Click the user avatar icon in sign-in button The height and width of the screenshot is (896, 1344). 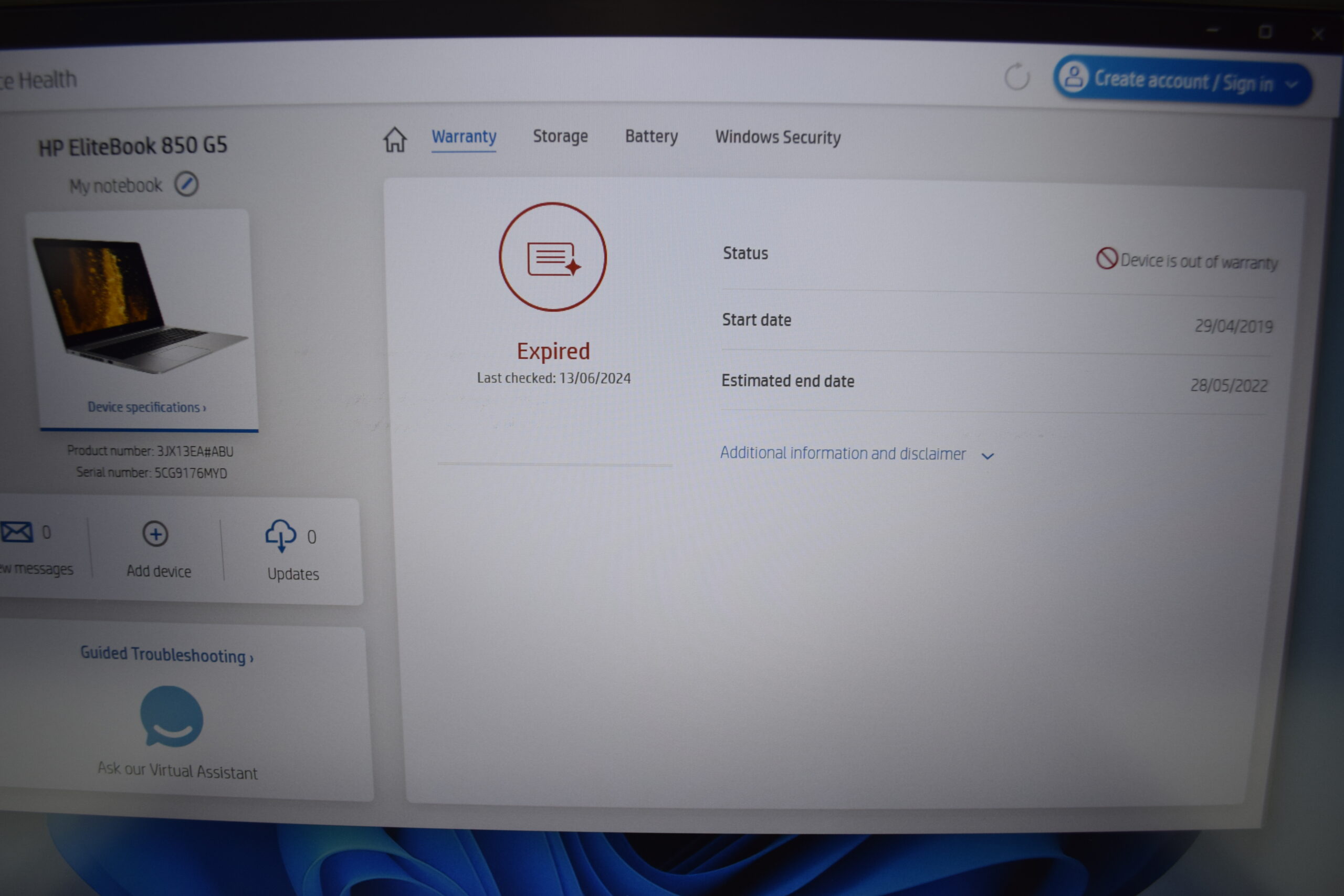[1074, 78]
